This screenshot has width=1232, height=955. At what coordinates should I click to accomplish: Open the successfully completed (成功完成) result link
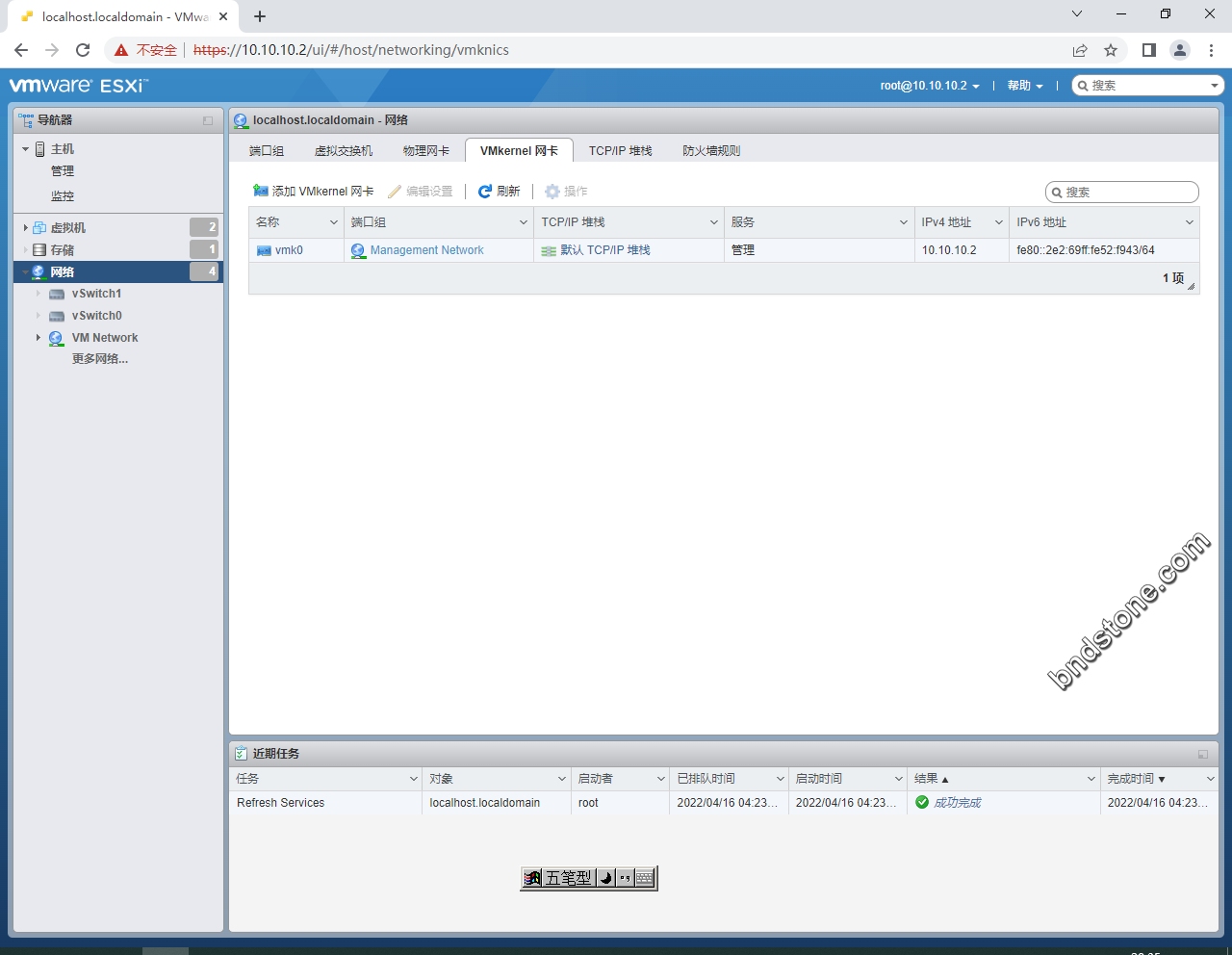tap(958, 803)
